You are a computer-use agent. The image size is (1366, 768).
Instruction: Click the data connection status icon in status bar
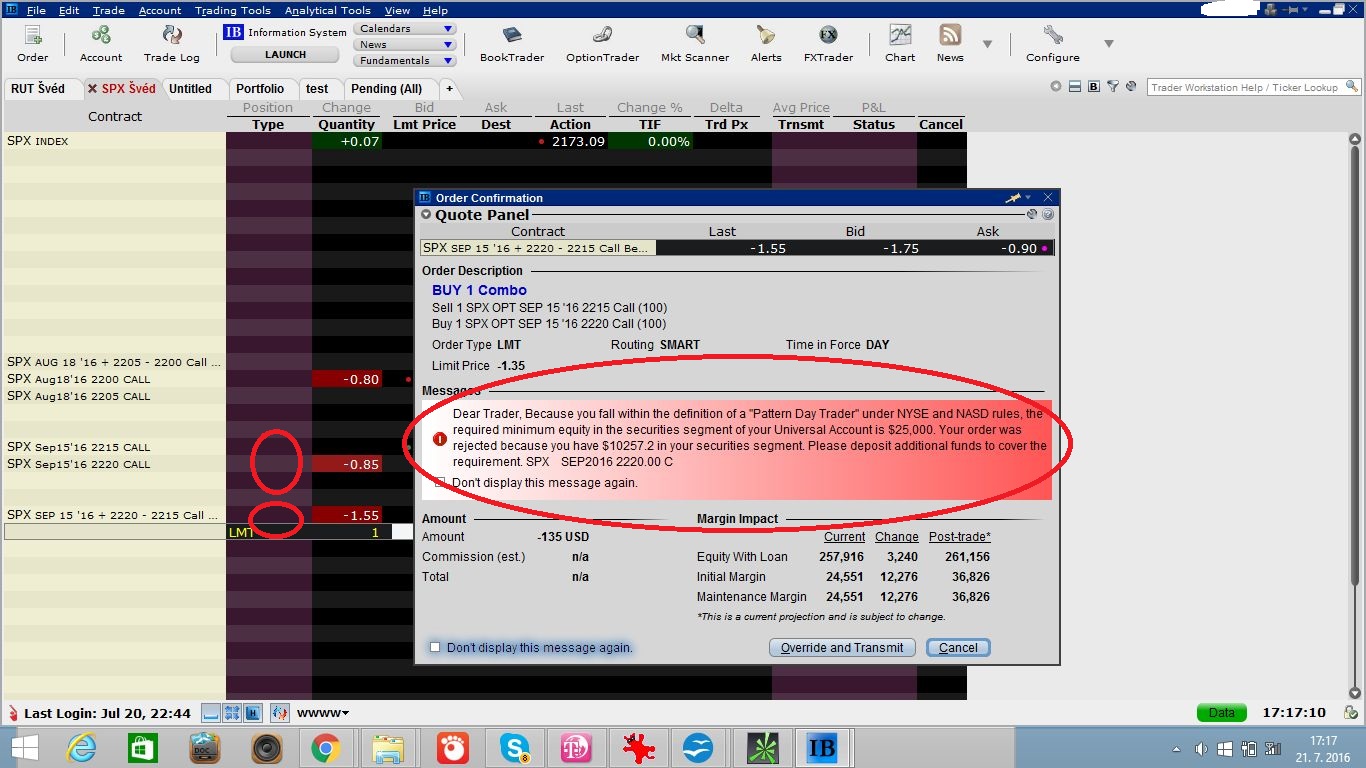[1350, 713]
